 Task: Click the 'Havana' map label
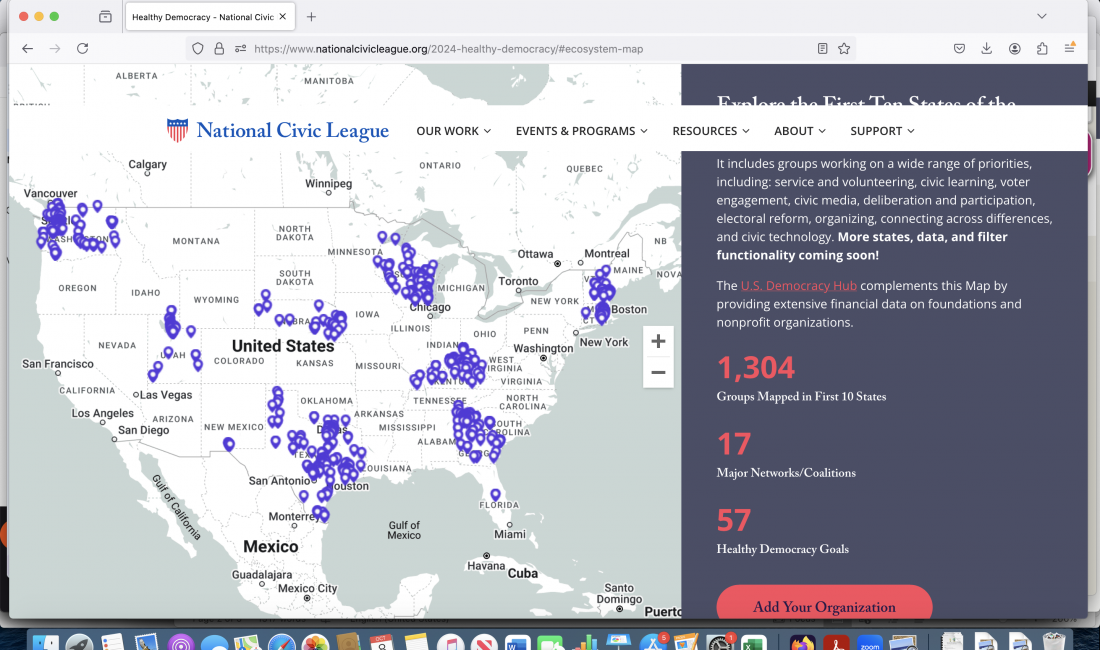point(485,566)
